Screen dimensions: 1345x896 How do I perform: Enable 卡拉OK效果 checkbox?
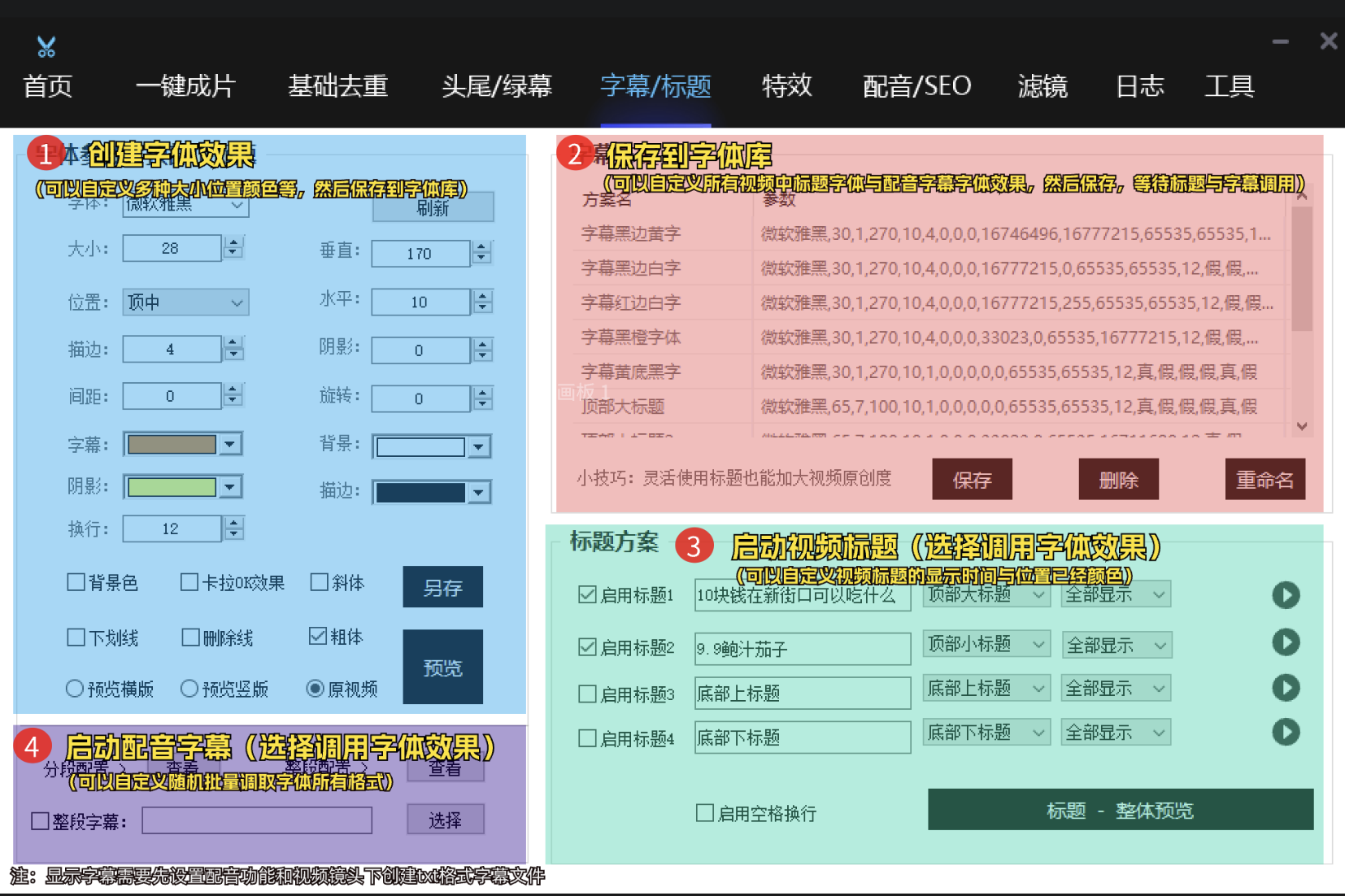coord(189,582)
